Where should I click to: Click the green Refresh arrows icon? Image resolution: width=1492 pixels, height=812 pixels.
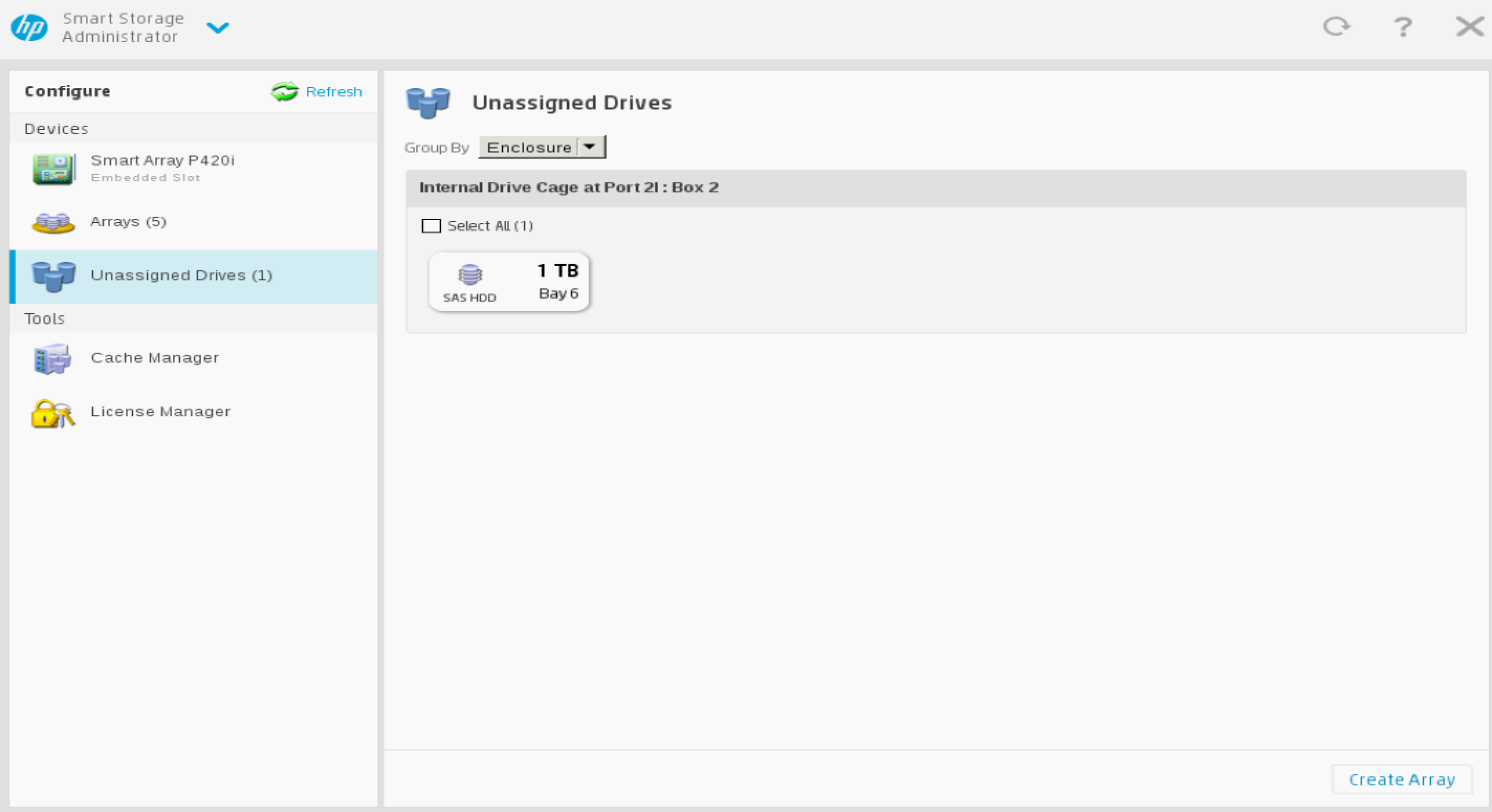(284, 92)
